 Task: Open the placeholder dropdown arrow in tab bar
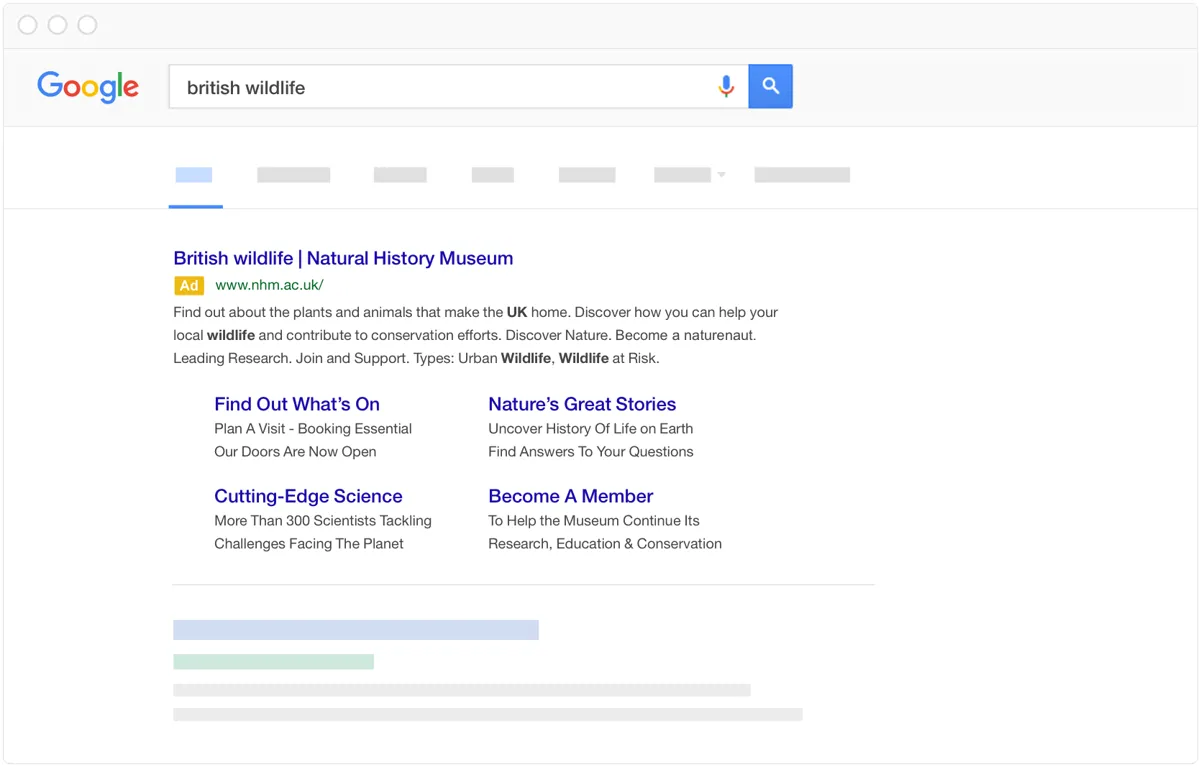click(721, 175)
